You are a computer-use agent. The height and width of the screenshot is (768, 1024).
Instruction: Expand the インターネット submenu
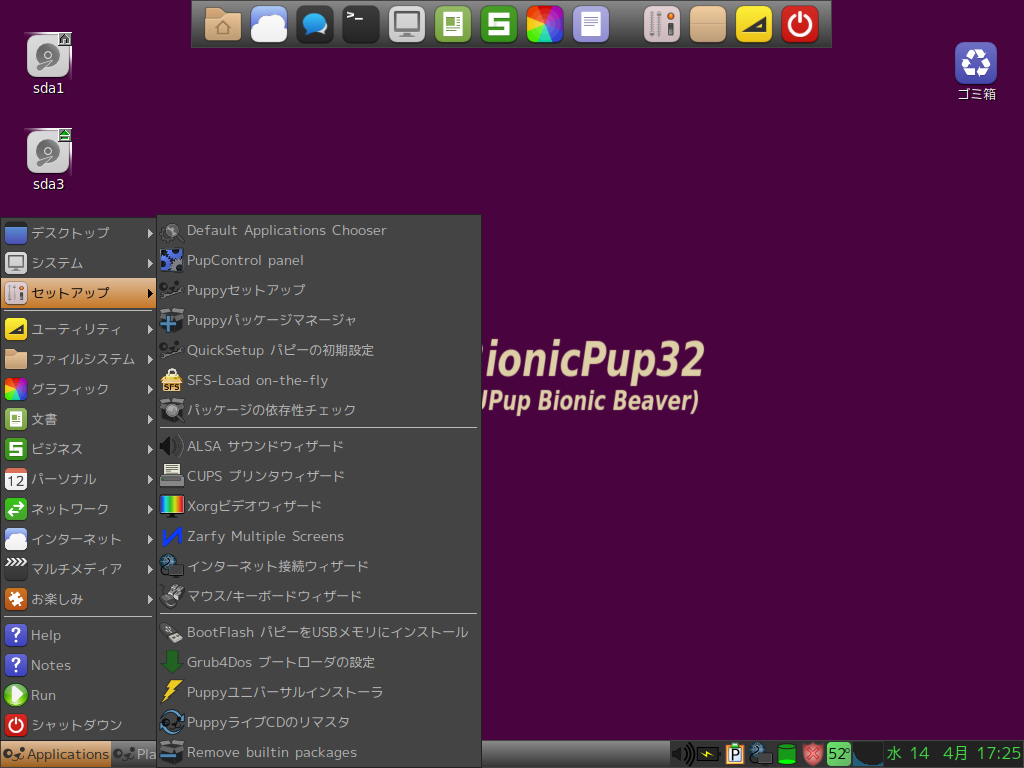(78, 539)
